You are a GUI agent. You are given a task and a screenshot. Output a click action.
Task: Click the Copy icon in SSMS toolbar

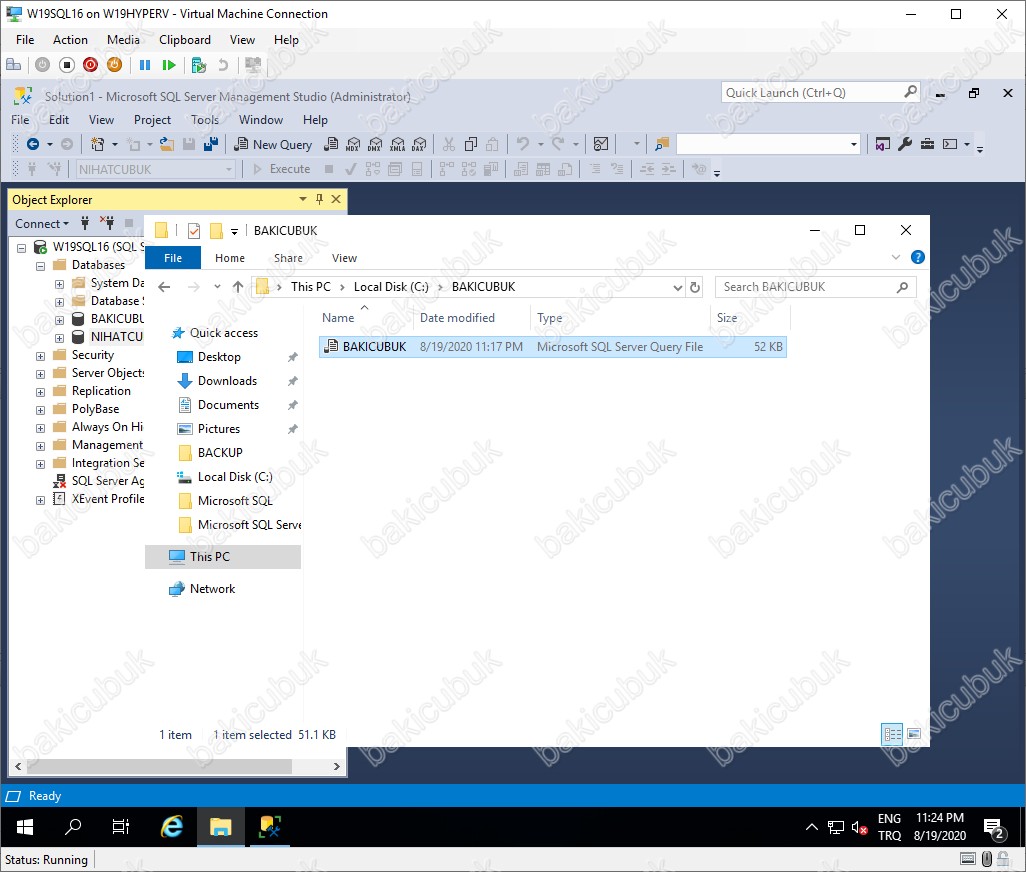pos(470,145)
